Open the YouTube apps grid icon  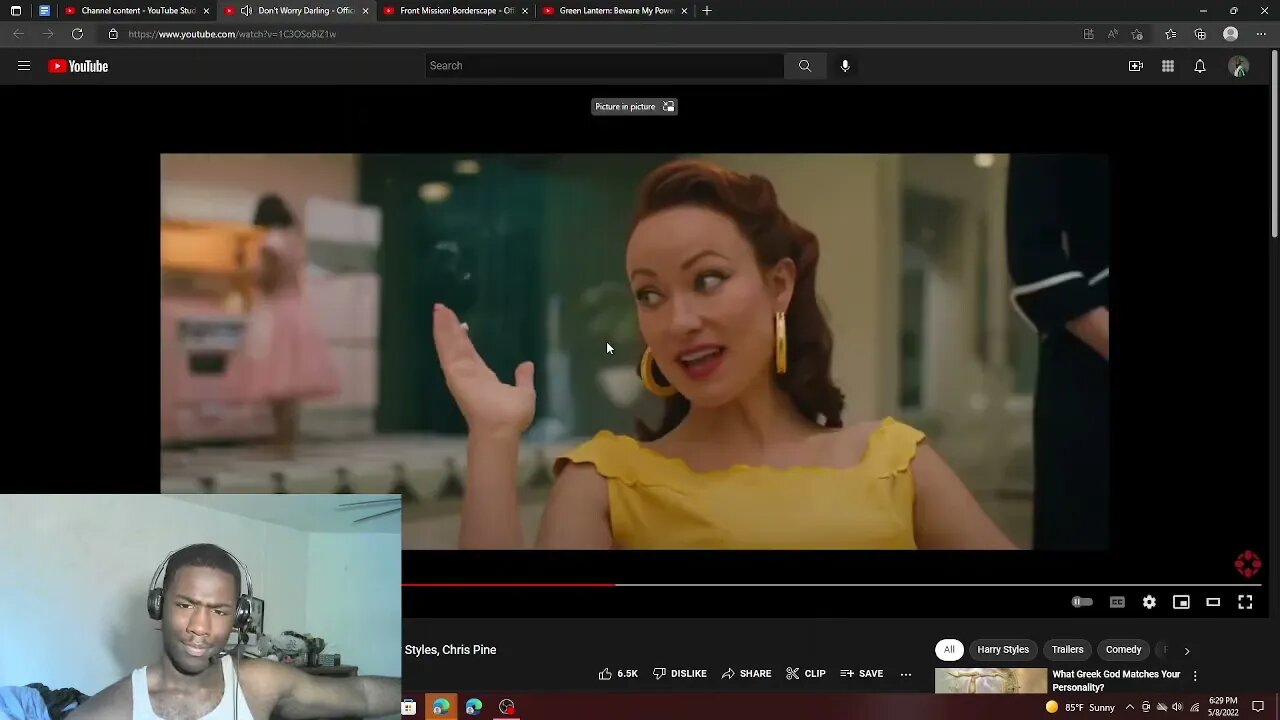click(1168, 66)
